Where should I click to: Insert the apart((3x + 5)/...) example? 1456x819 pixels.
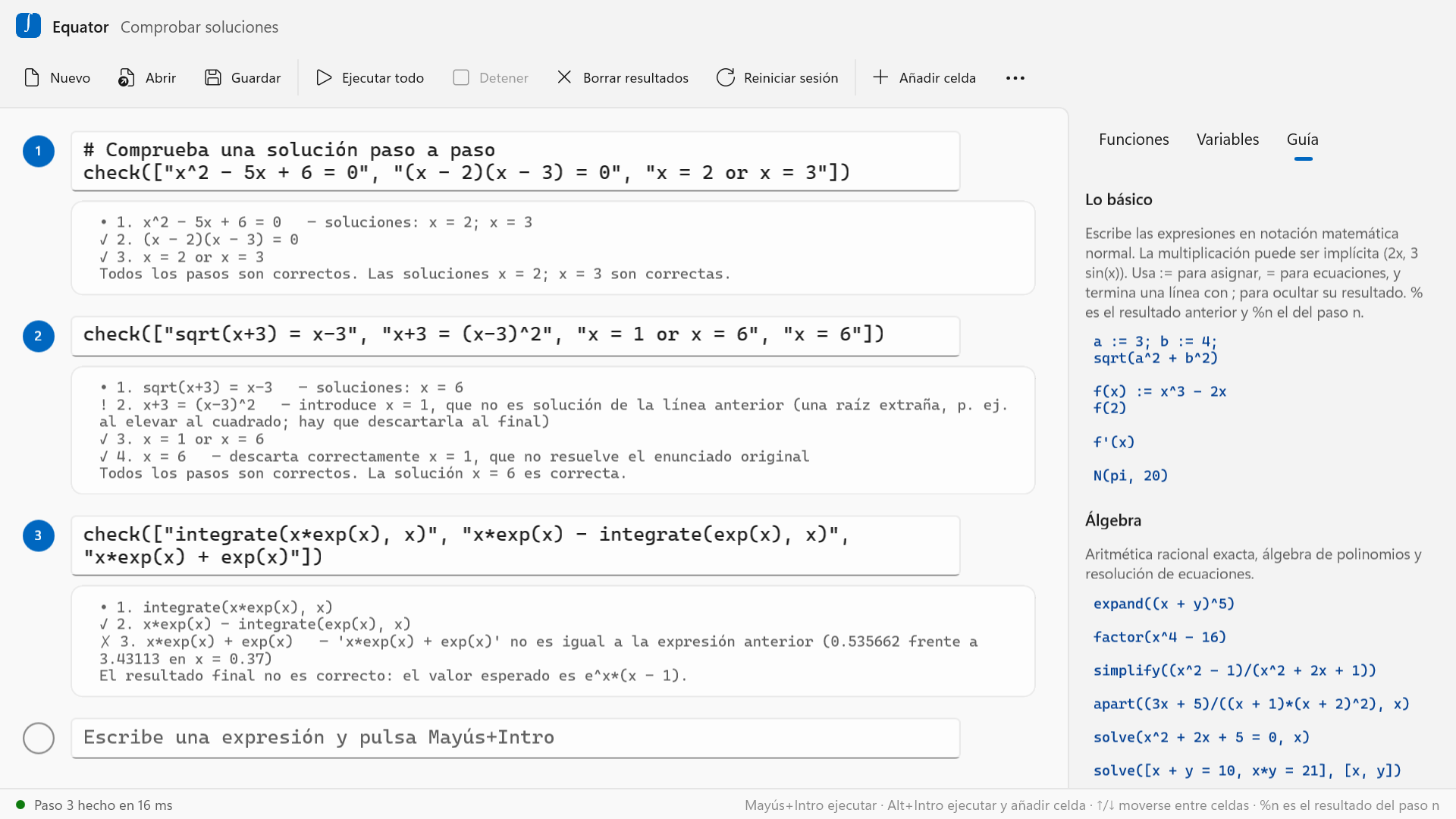pyautogui.click(x=1251, y=704)
